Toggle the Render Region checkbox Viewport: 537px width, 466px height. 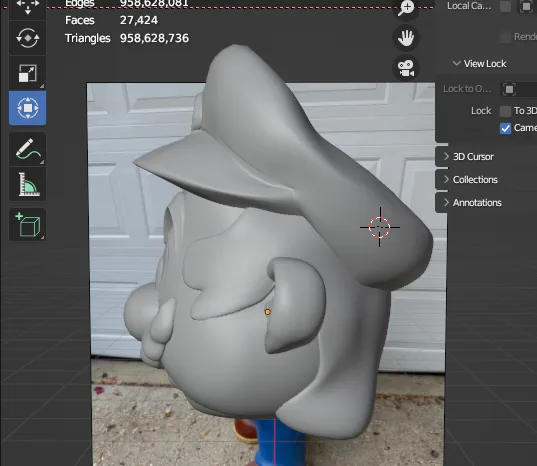pos(505,37)
